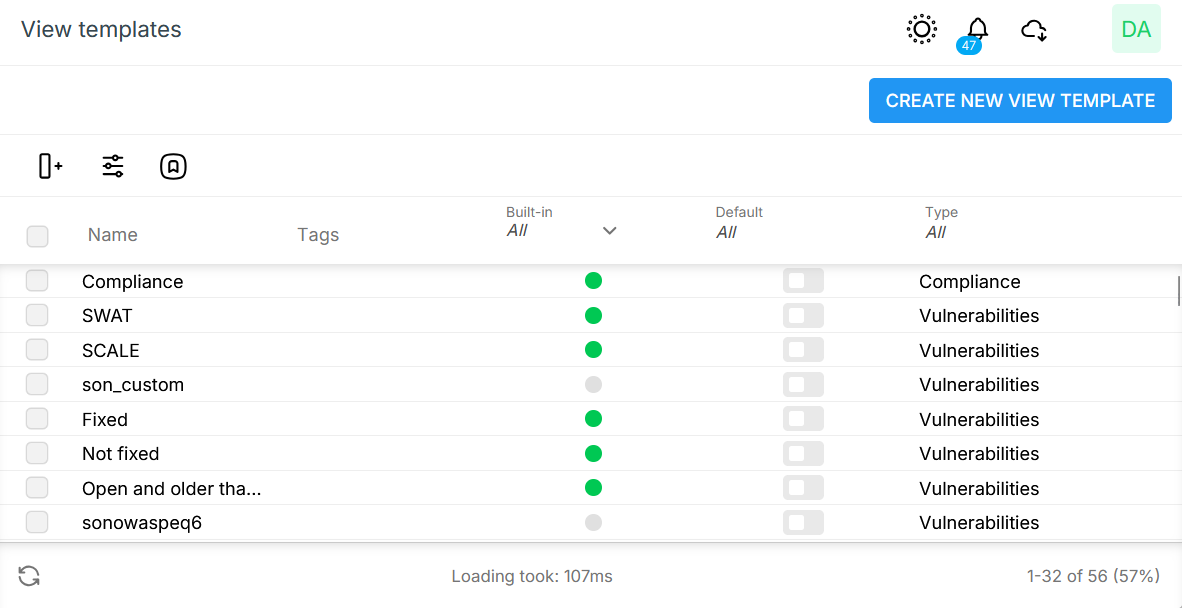Open the create new column icon
This screenshot has height=608, width=1182.
(x=49, y=166)
